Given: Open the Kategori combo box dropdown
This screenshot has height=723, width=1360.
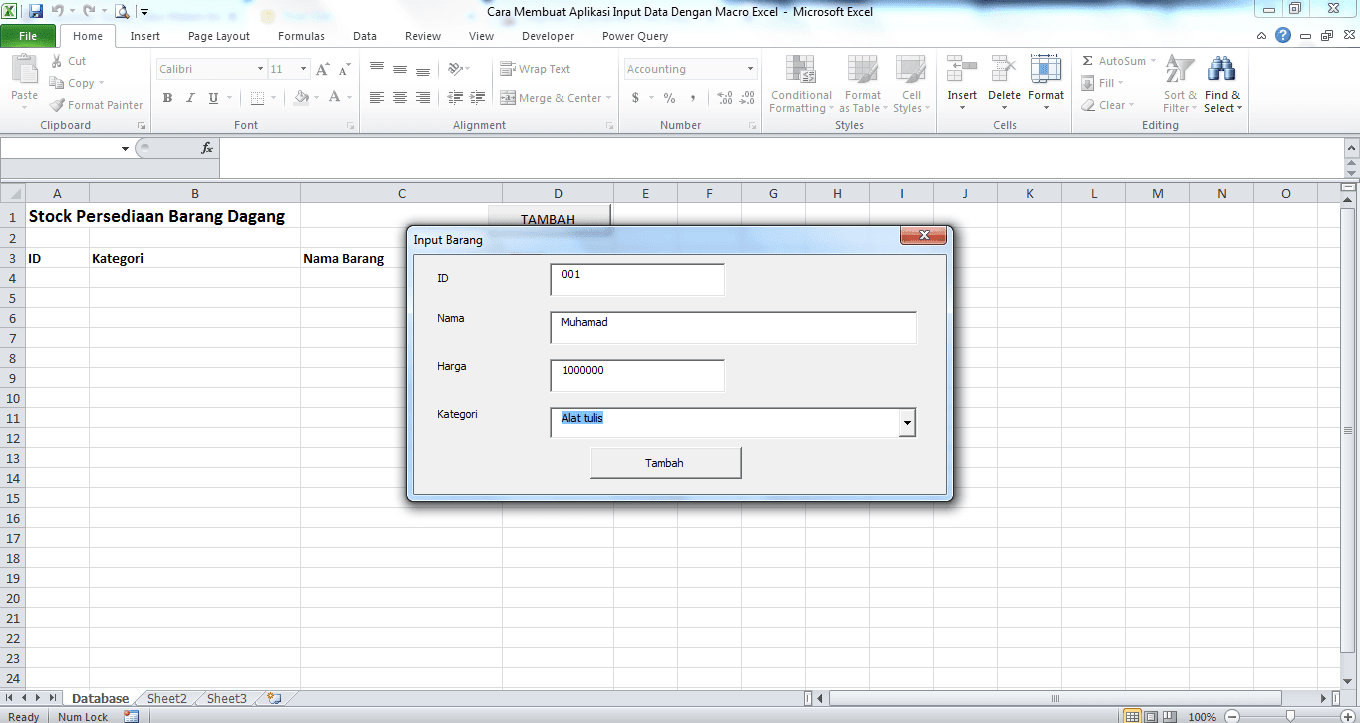Looking at the screenshot, I should (x=908, y=422).
